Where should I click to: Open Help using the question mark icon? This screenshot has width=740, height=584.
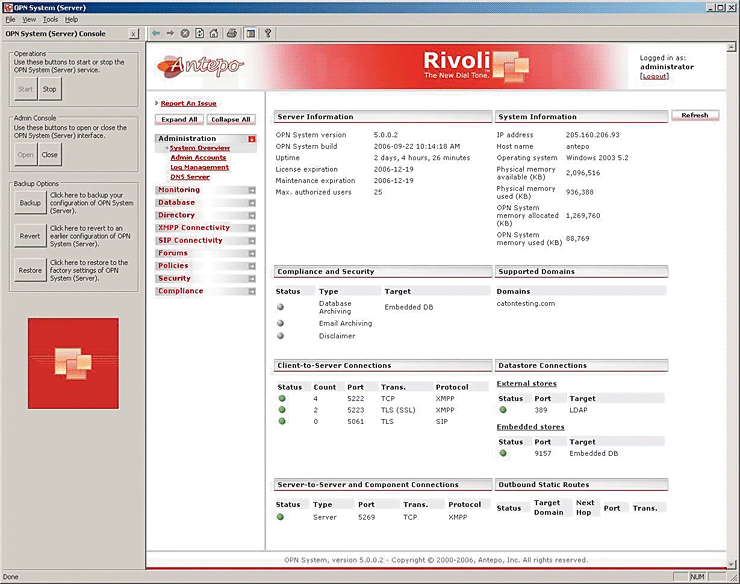point(268,33)
